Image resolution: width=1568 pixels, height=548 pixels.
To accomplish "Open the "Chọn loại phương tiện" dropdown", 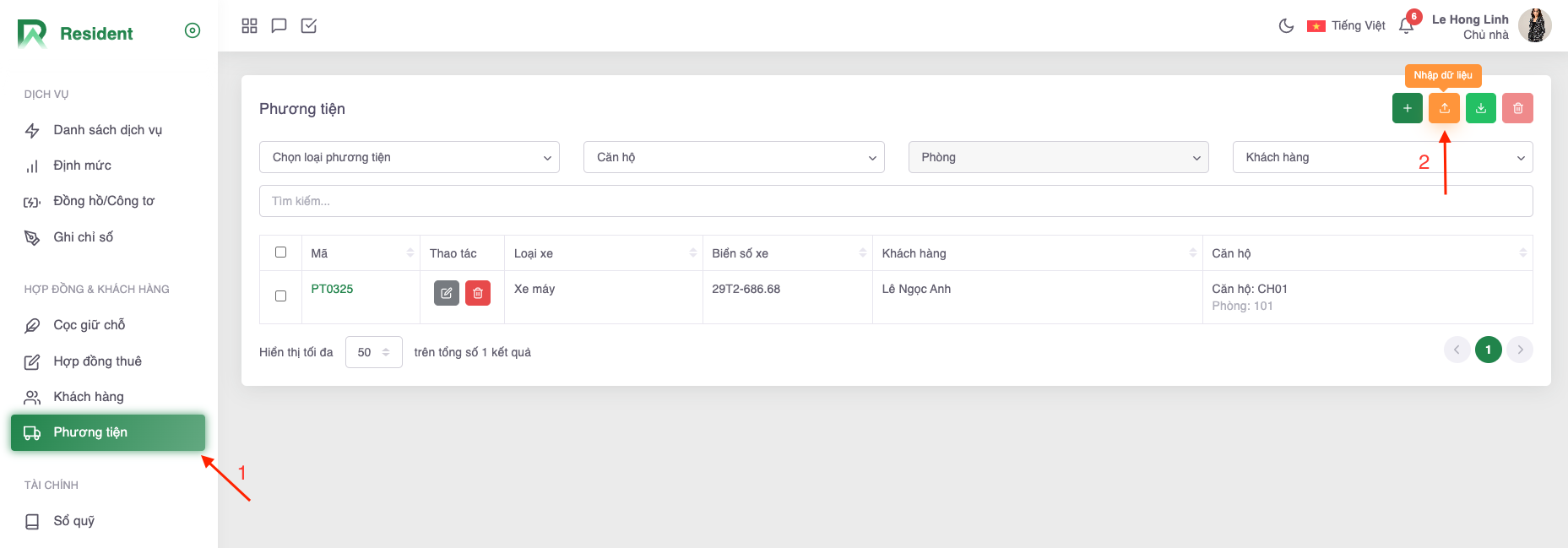I will [409, 158].
